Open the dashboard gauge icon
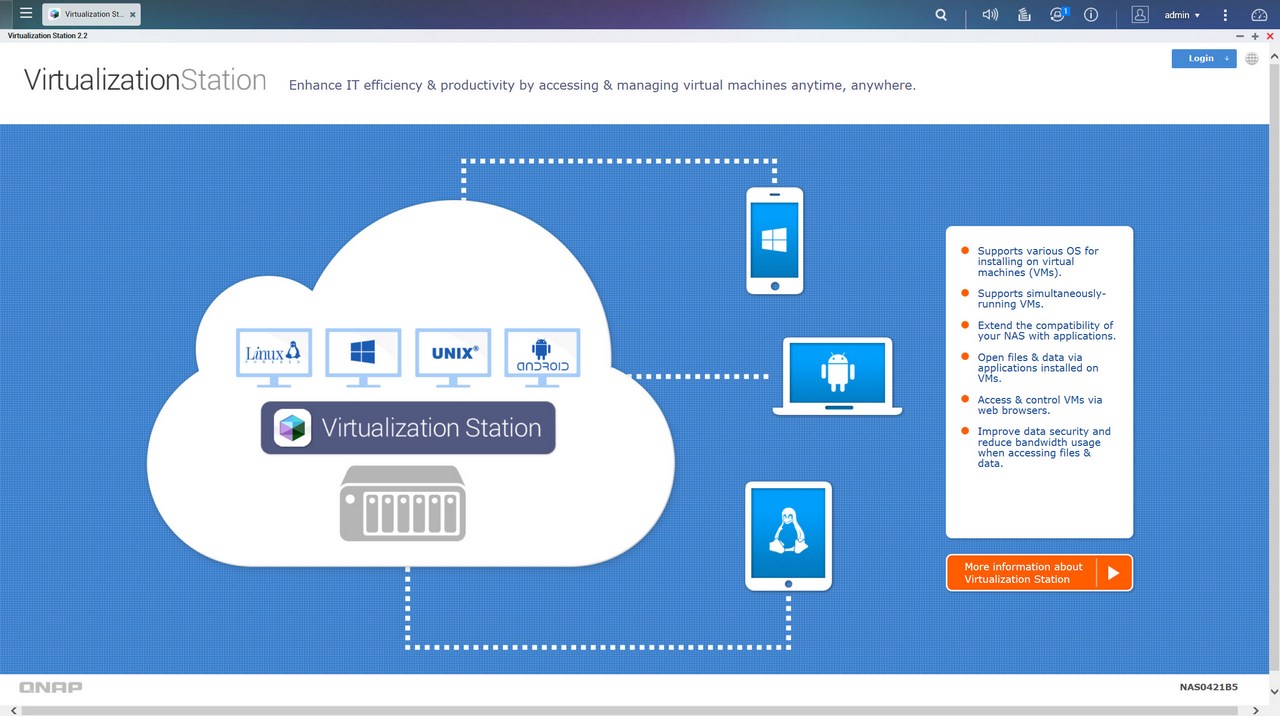This screenshot has width=1280, height=716. pyautogui.click(x=1259, y=15)
